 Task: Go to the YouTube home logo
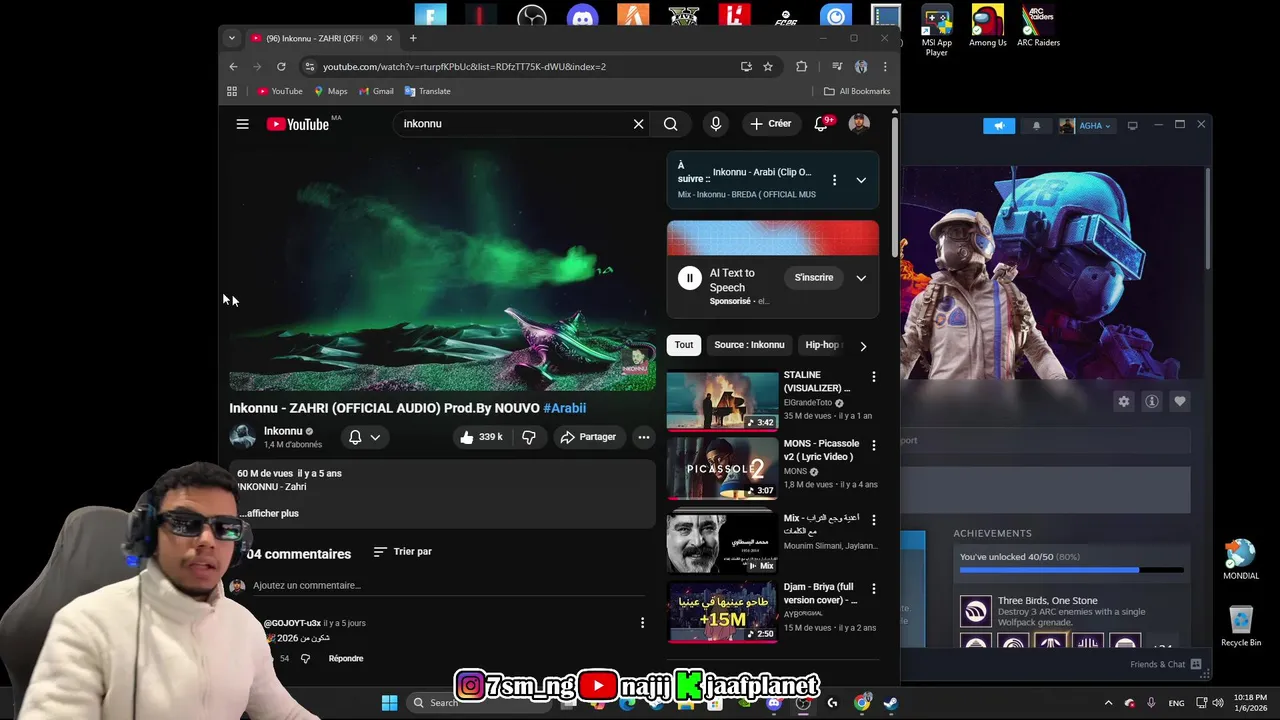pos(298,124)
